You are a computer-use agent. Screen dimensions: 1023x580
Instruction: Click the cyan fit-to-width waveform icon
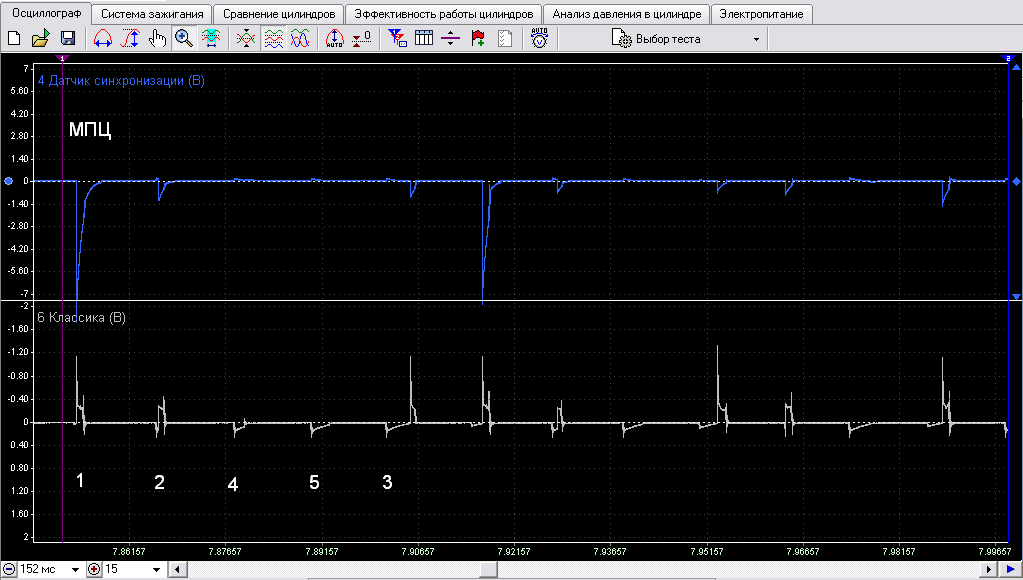211,38
